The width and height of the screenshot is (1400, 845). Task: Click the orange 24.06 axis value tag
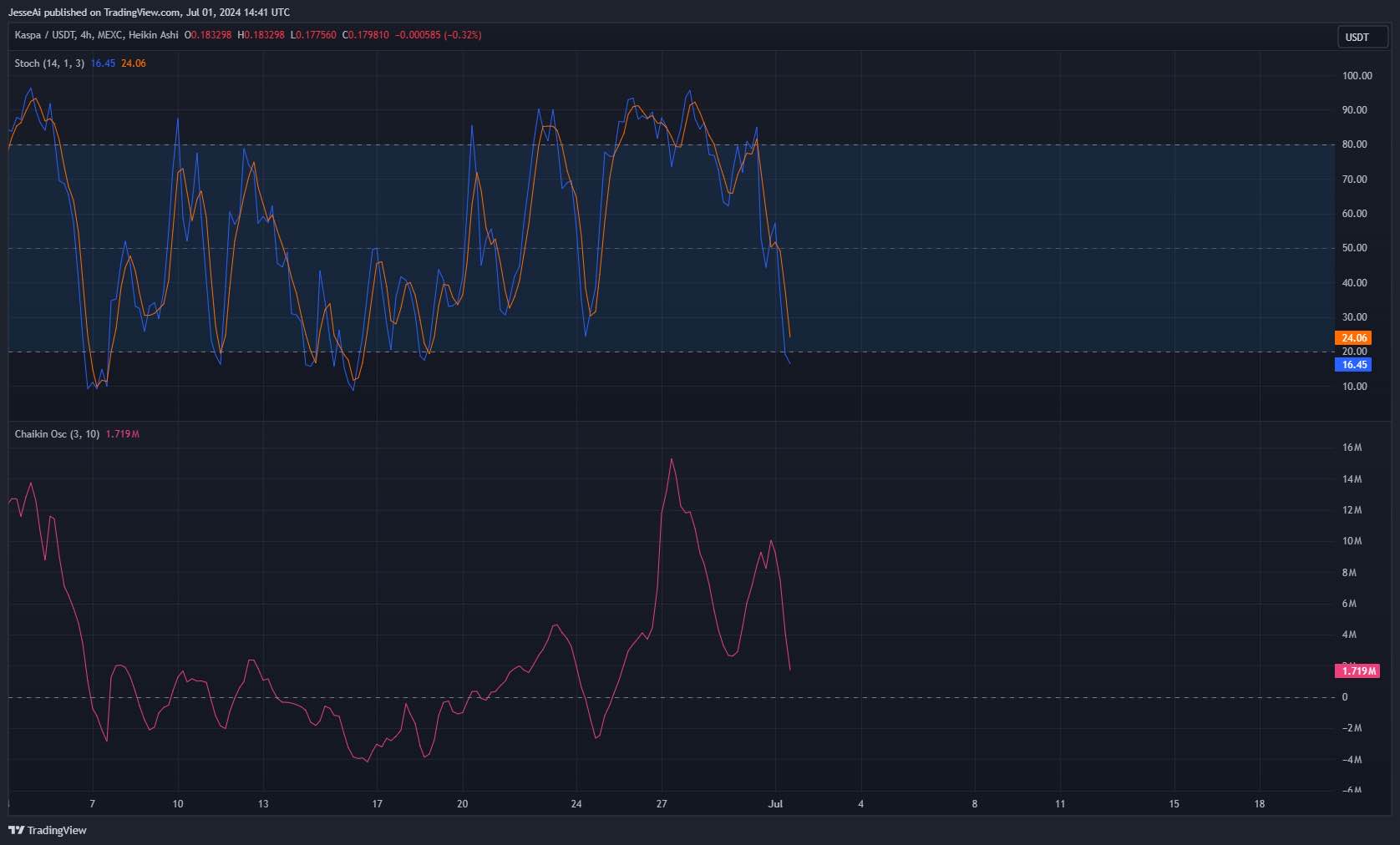(x=1353, y=338)
